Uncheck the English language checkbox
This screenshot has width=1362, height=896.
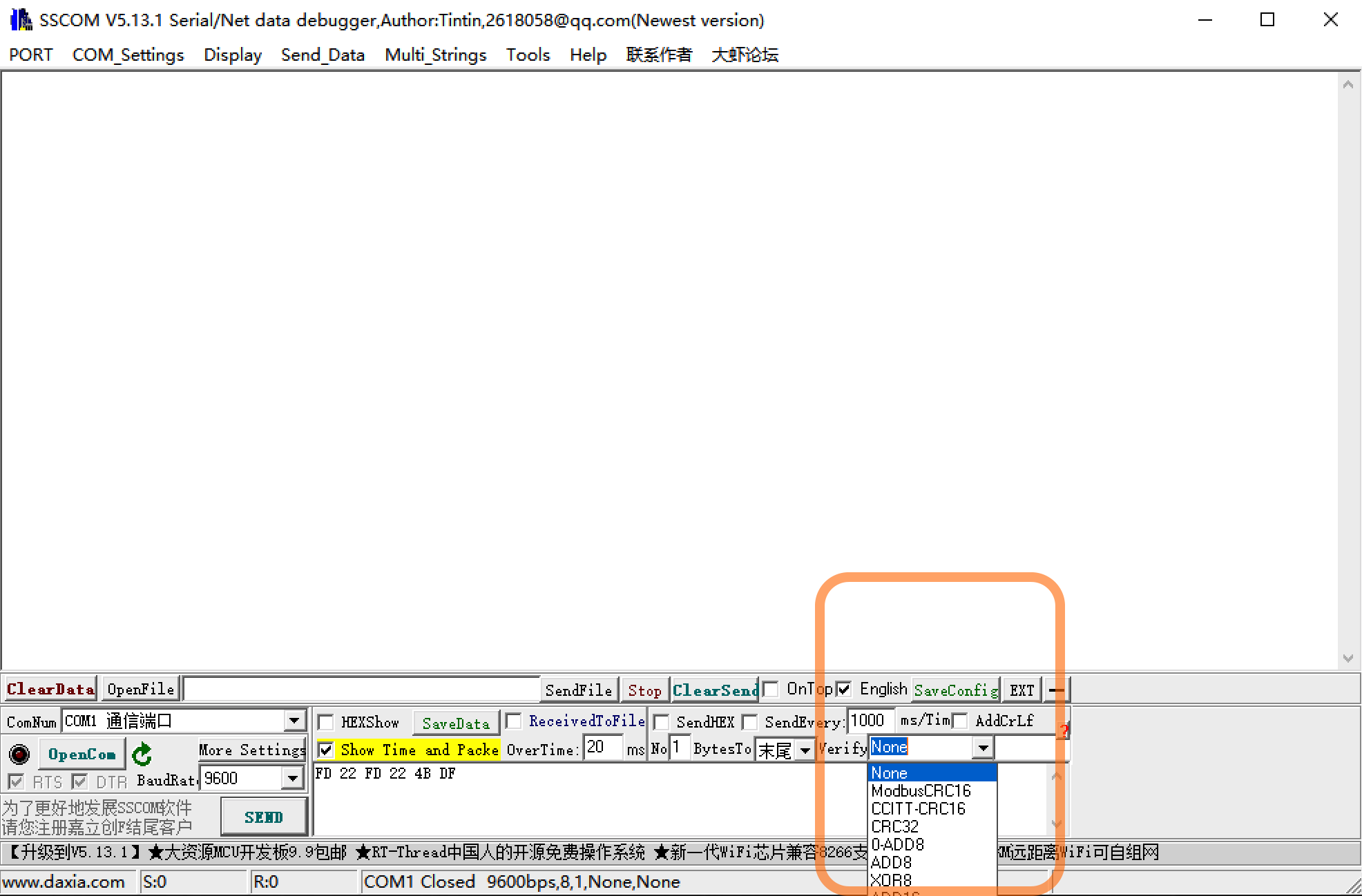click(x=843, y=689)
